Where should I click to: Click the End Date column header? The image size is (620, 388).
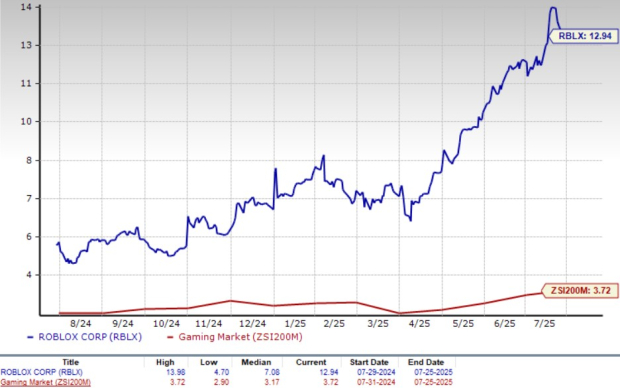[426, 362]
